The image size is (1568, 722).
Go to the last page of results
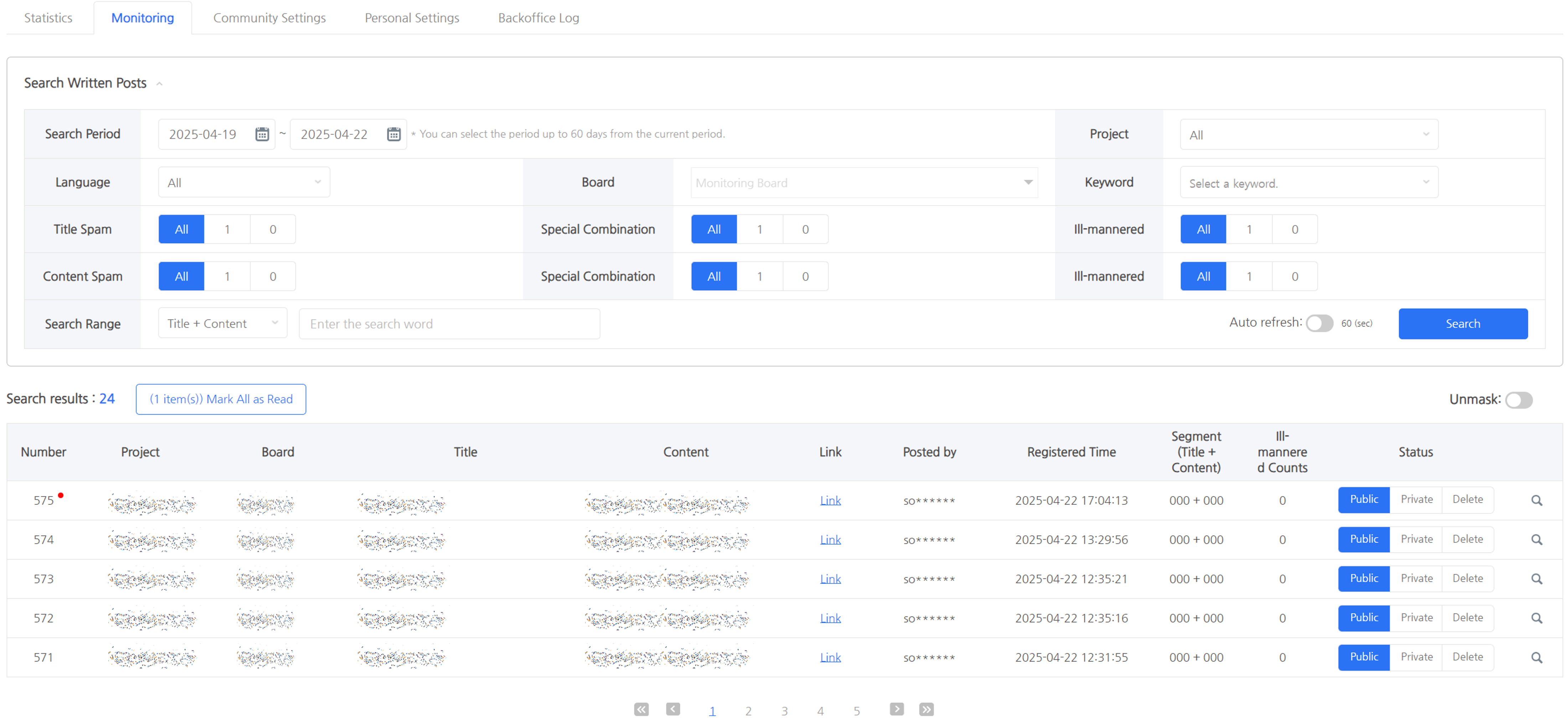926,709
